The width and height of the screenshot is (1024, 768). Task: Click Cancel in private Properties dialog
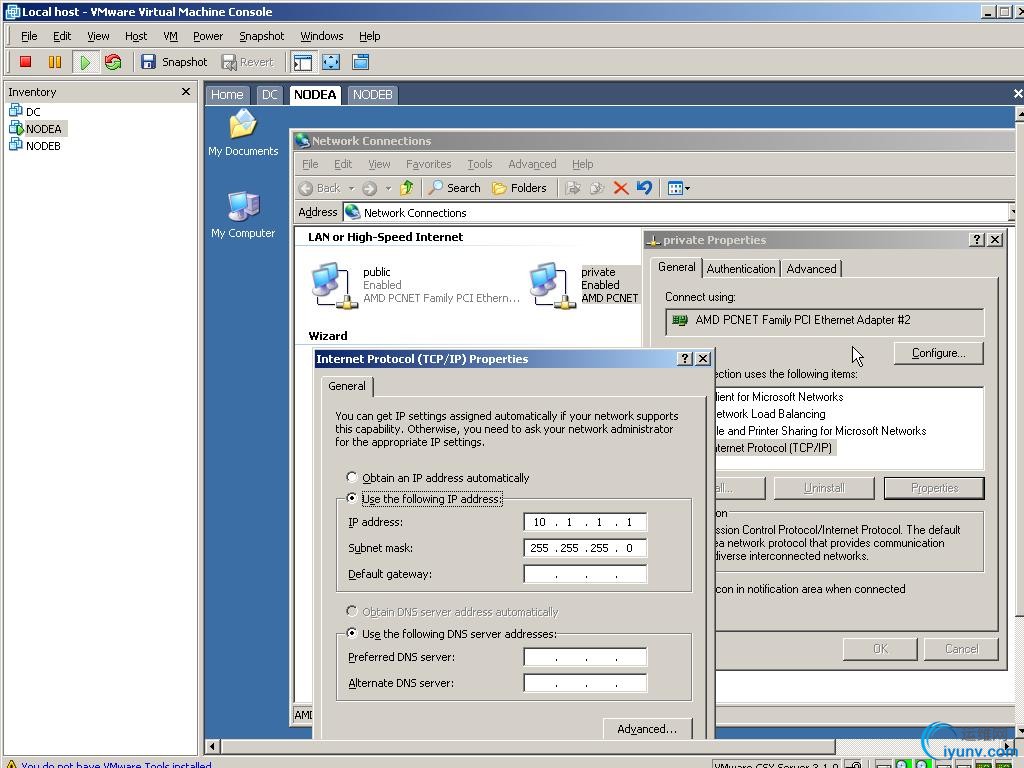click(961, 648)
